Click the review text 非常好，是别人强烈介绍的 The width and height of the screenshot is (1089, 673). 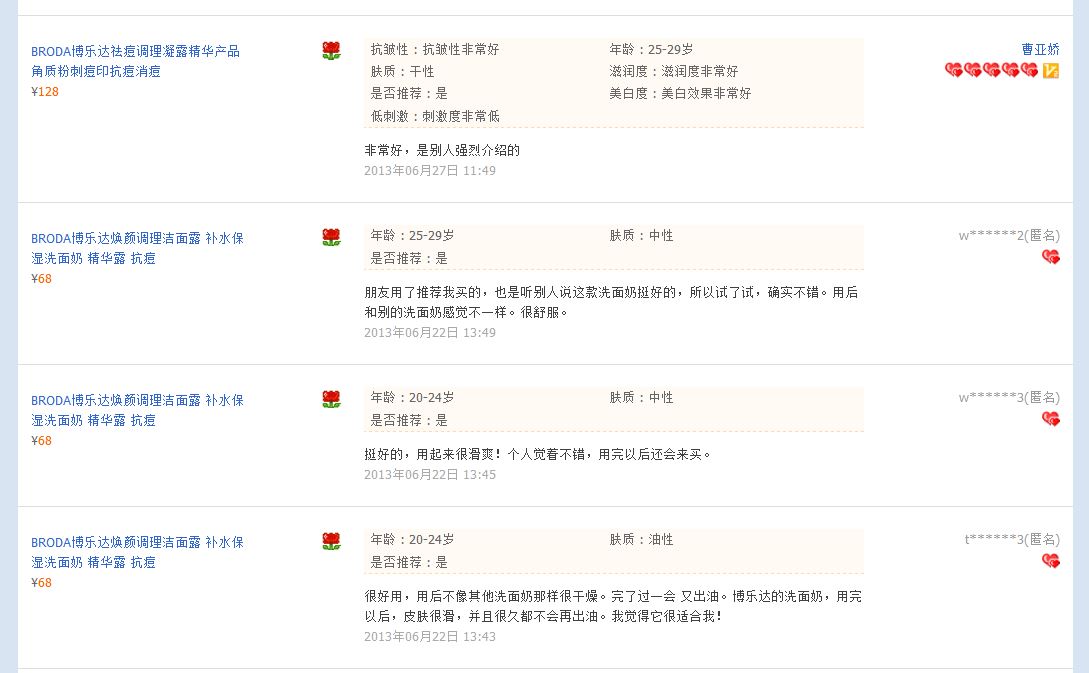pos(442,150)
